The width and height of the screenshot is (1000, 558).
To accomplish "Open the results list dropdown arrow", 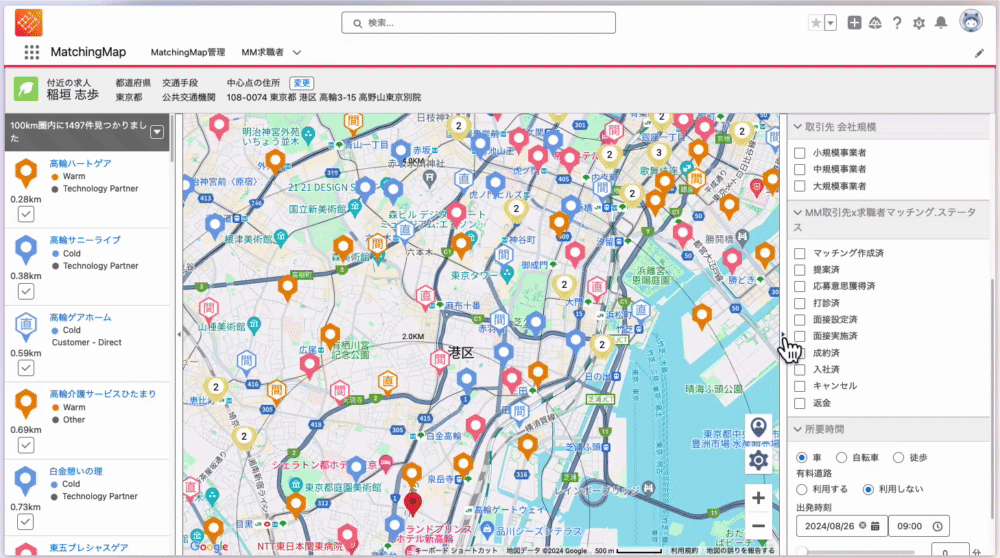I will [157, 131].
